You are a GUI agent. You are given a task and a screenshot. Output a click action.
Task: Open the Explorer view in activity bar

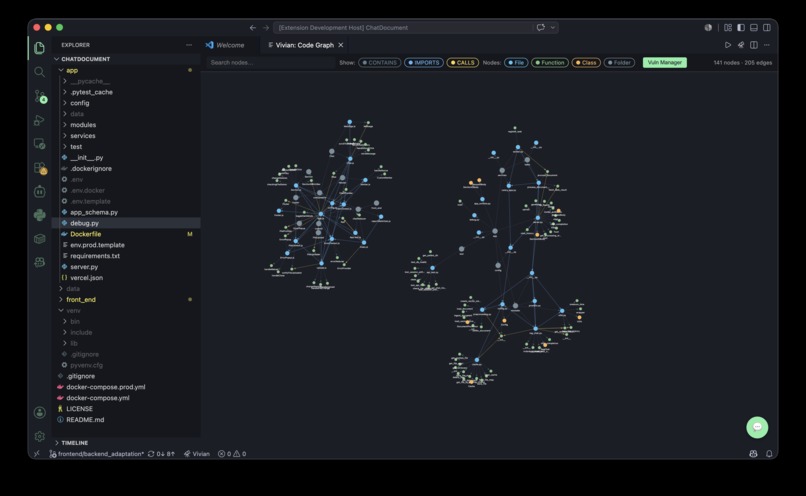[40, 48]
